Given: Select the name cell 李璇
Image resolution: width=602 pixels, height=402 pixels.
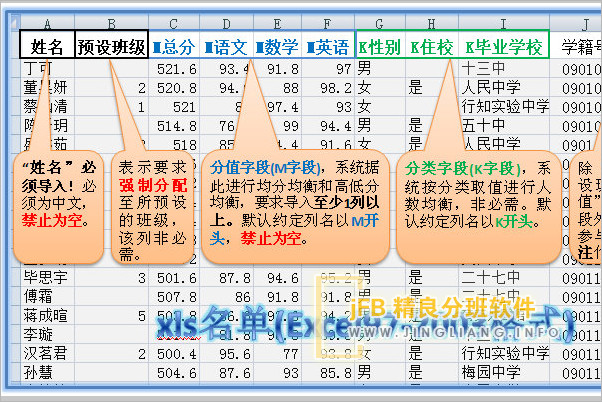Looking at the screenshot, I should point(47,334).
